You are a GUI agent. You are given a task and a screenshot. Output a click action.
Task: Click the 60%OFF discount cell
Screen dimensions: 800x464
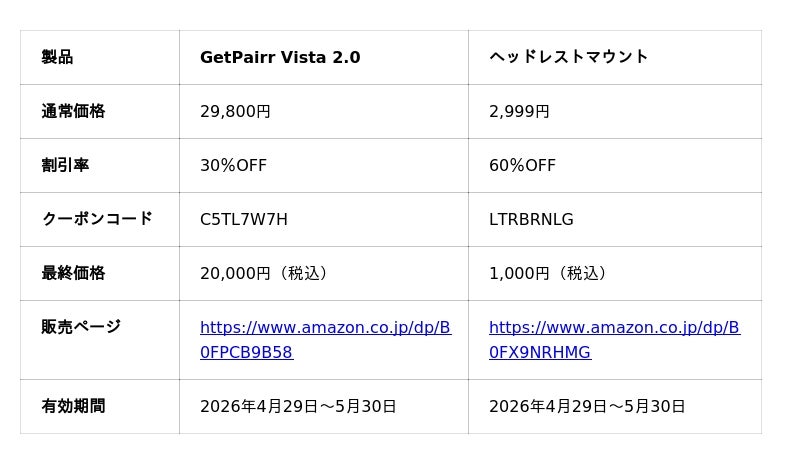pos(522,166)
